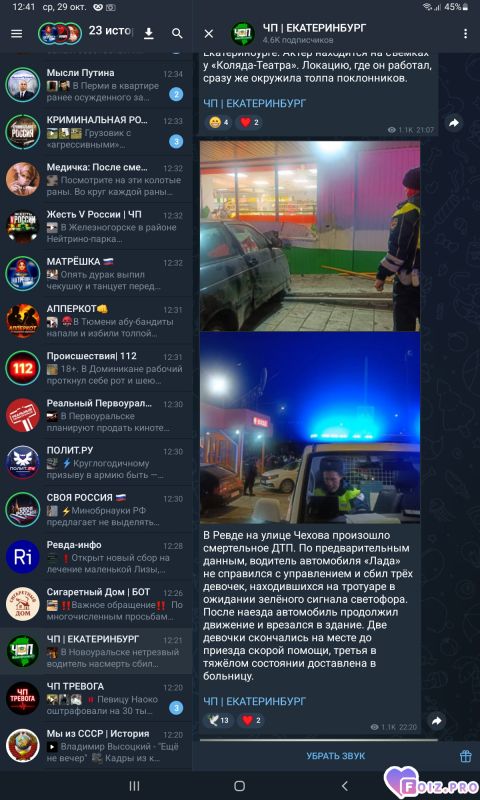Viewport: 480px width, 800px height.
Task: Open the Мысли Путина chat
Action: tap(96, 85)
